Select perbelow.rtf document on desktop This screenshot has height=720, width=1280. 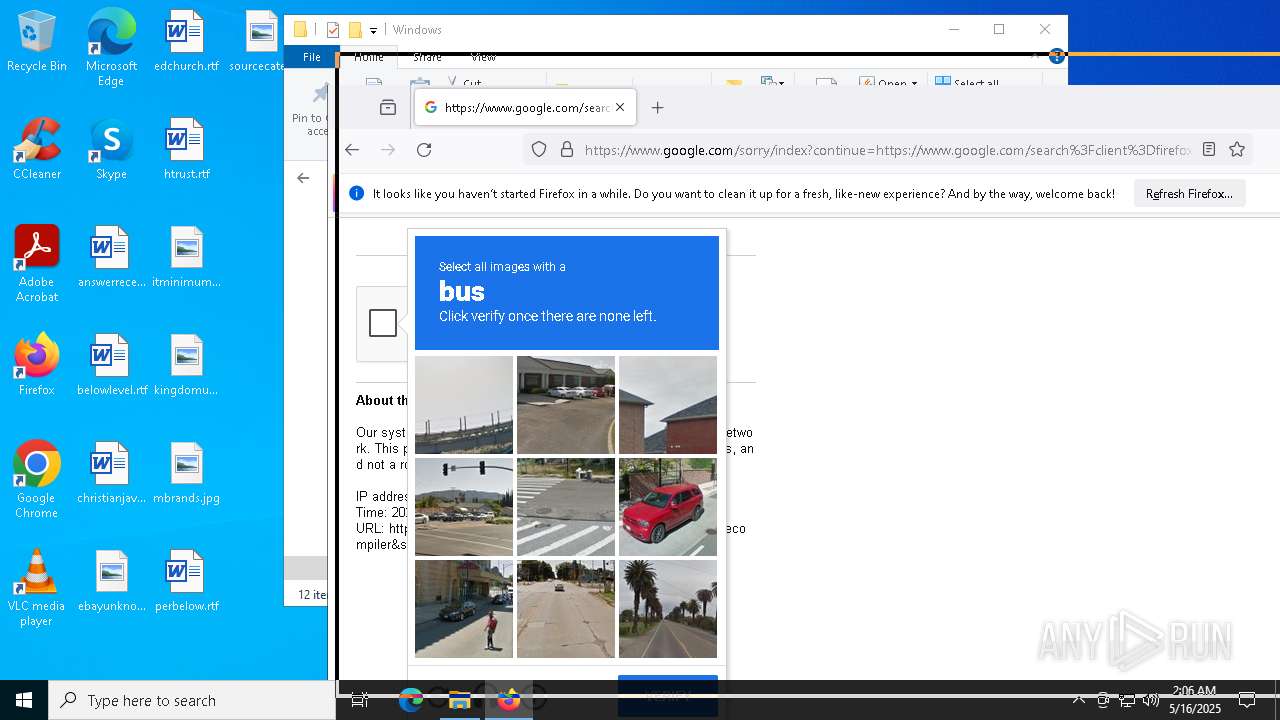pyautogui.click(x=186, y=581)
